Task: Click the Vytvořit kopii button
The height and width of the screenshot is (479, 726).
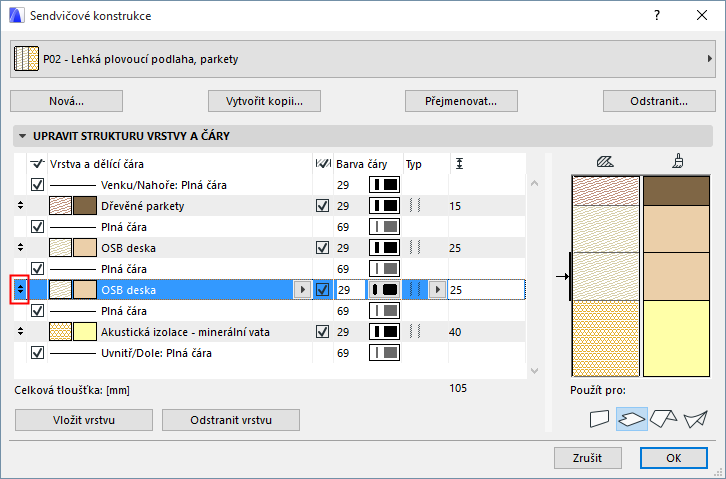Action: coord(266,101)
